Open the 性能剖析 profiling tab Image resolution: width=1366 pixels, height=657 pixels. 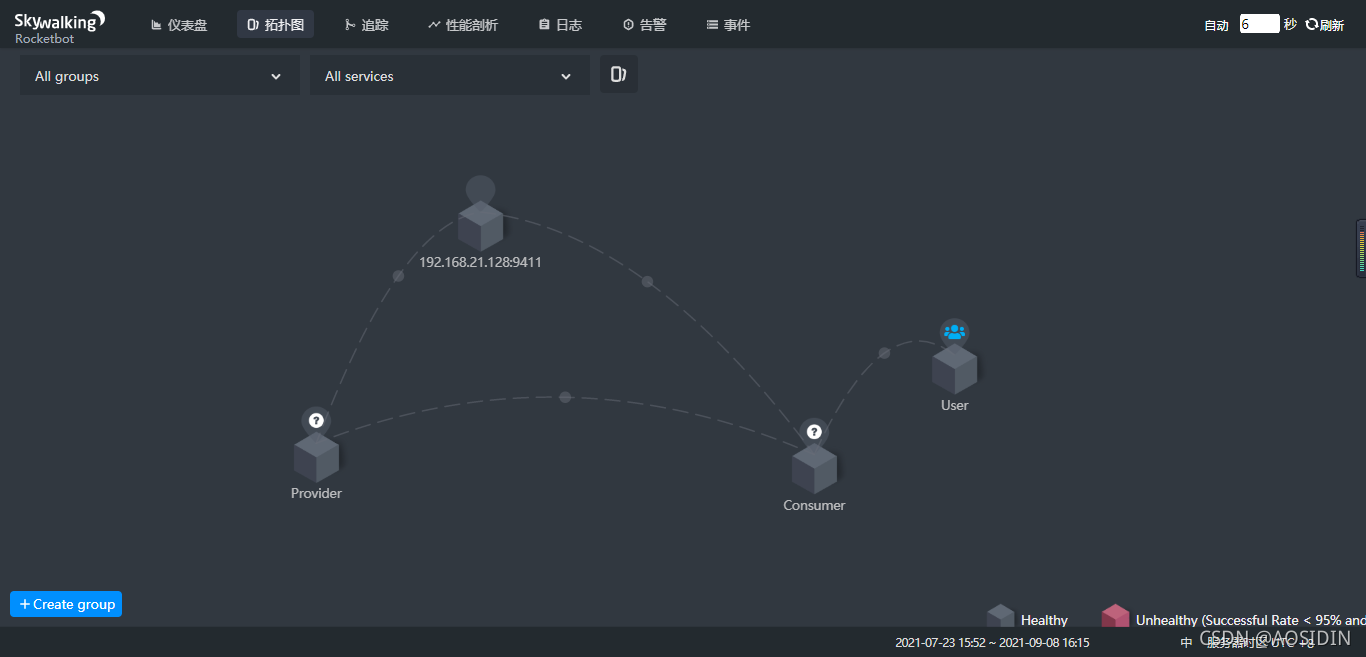tap(462, 25)
